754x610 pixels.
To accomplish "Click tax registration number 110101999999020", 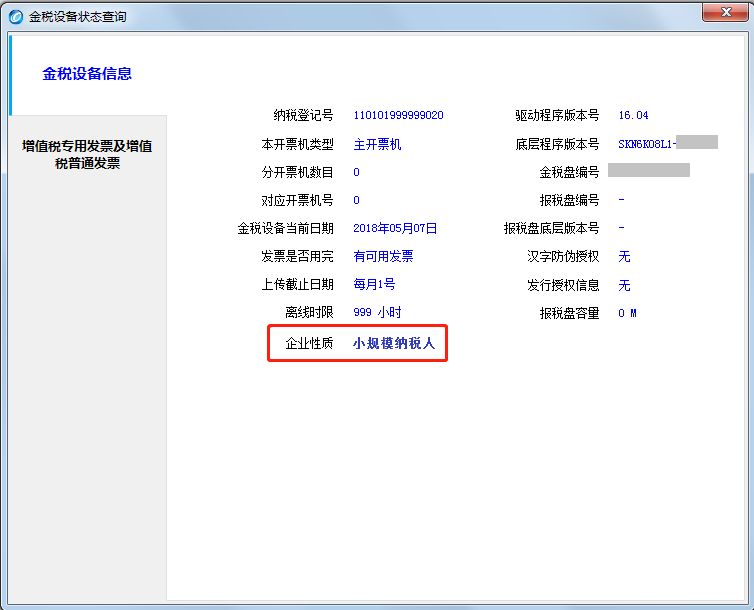I will coord(398,115).
